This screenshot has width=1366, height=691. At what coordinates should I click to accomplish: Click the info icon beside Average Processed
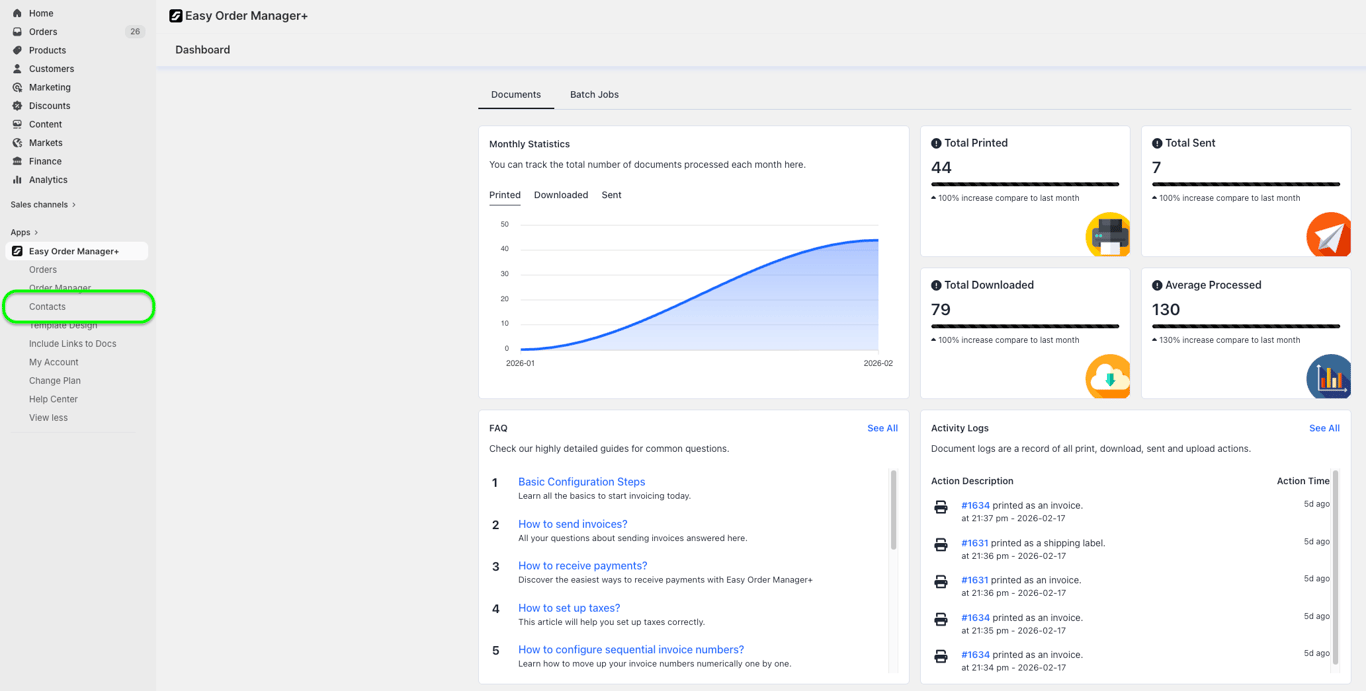1157,285
